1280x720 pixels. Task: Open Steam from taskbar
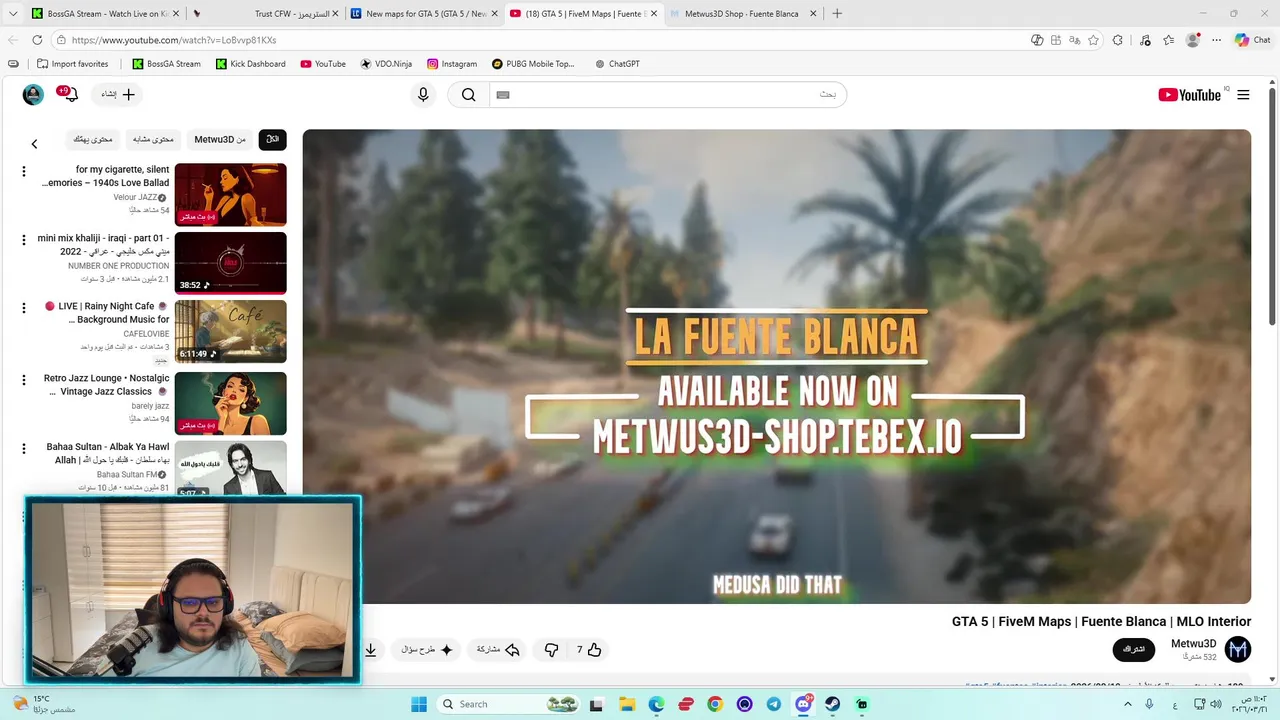pyautogui.click(x=833, y=704)
